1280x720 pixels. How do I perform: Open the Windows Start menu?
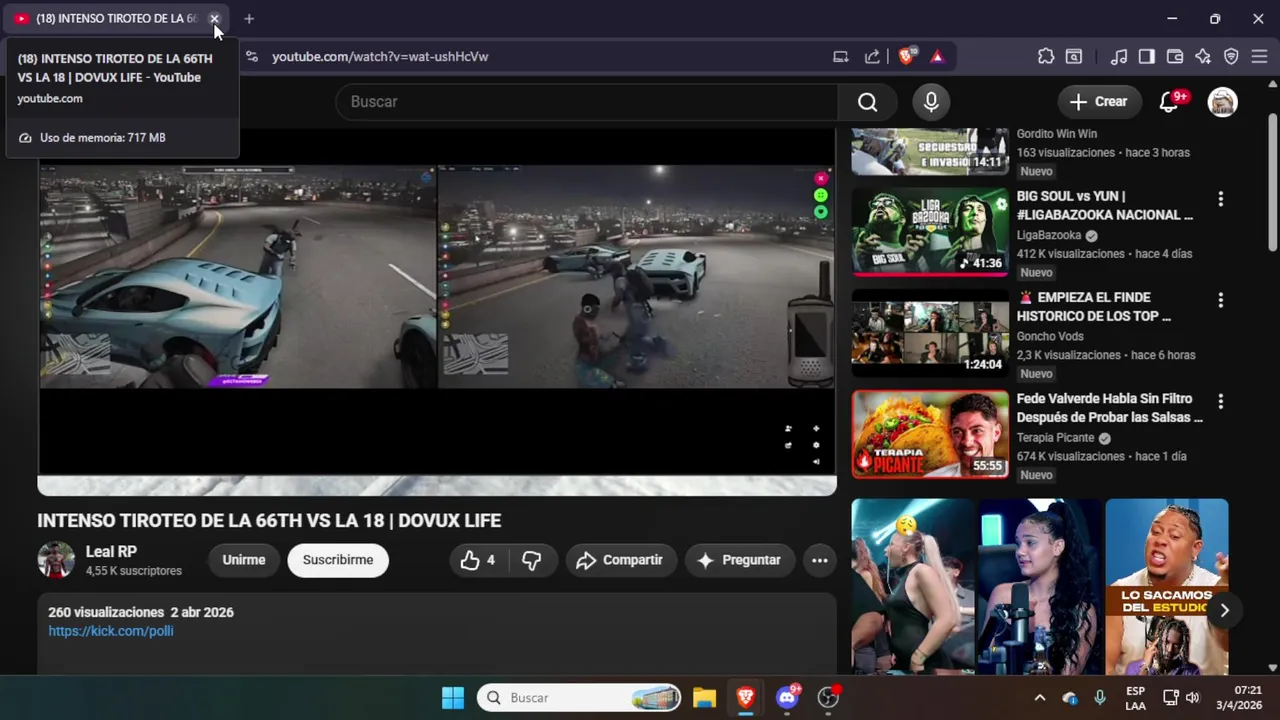coord(453,698)
